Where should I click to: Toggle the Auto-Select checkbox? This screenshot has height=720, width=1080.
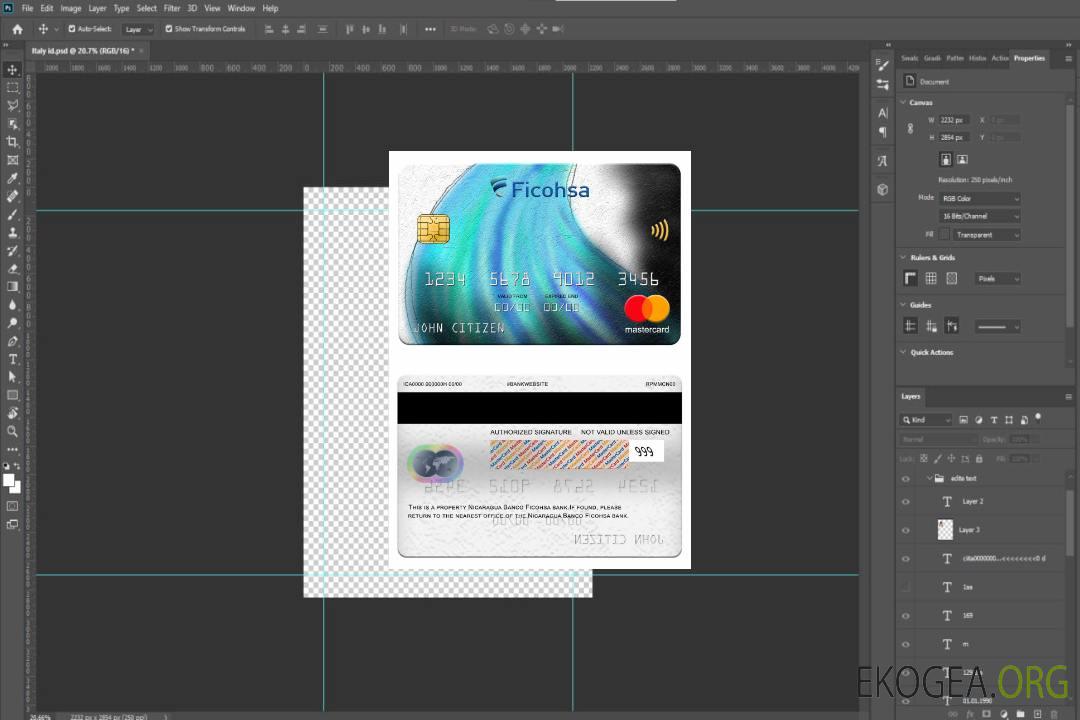(x=72, y=29)
